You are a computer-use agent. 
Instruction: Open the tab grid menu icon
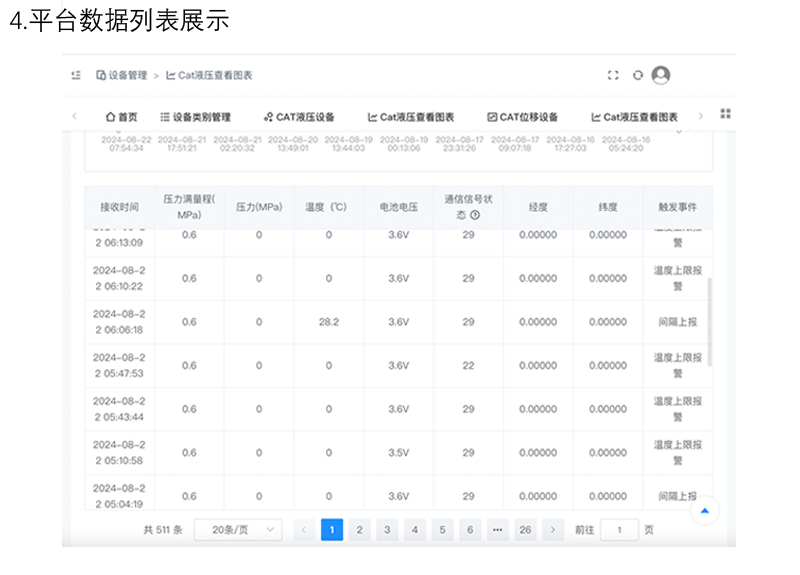click(726, 115)
